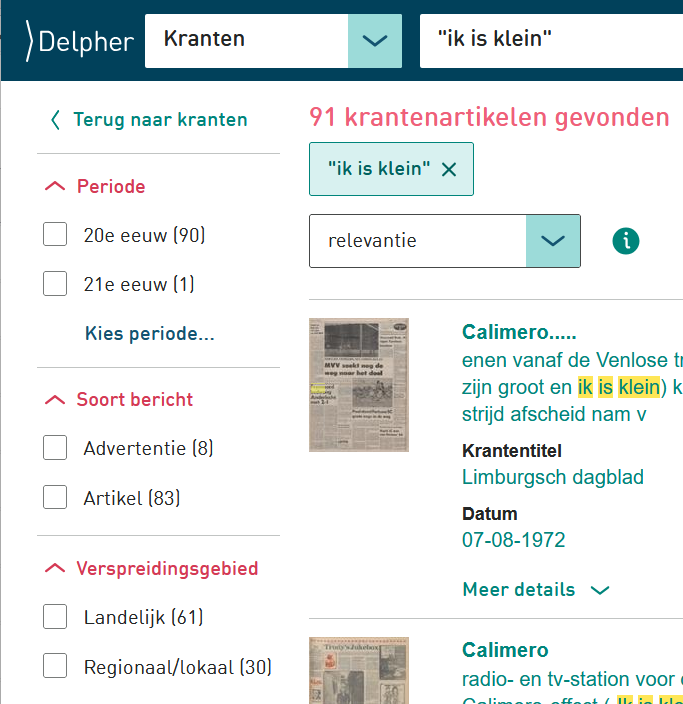The image size is (683, 704).
Task: Click the date 07-08-1972
Action: [513, 540]
